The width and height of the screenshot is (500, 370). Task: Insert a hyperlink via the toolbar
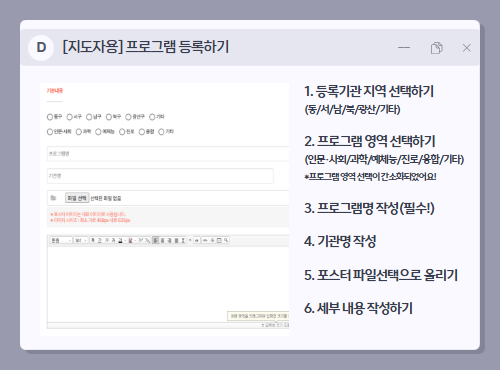click(205, 240)
